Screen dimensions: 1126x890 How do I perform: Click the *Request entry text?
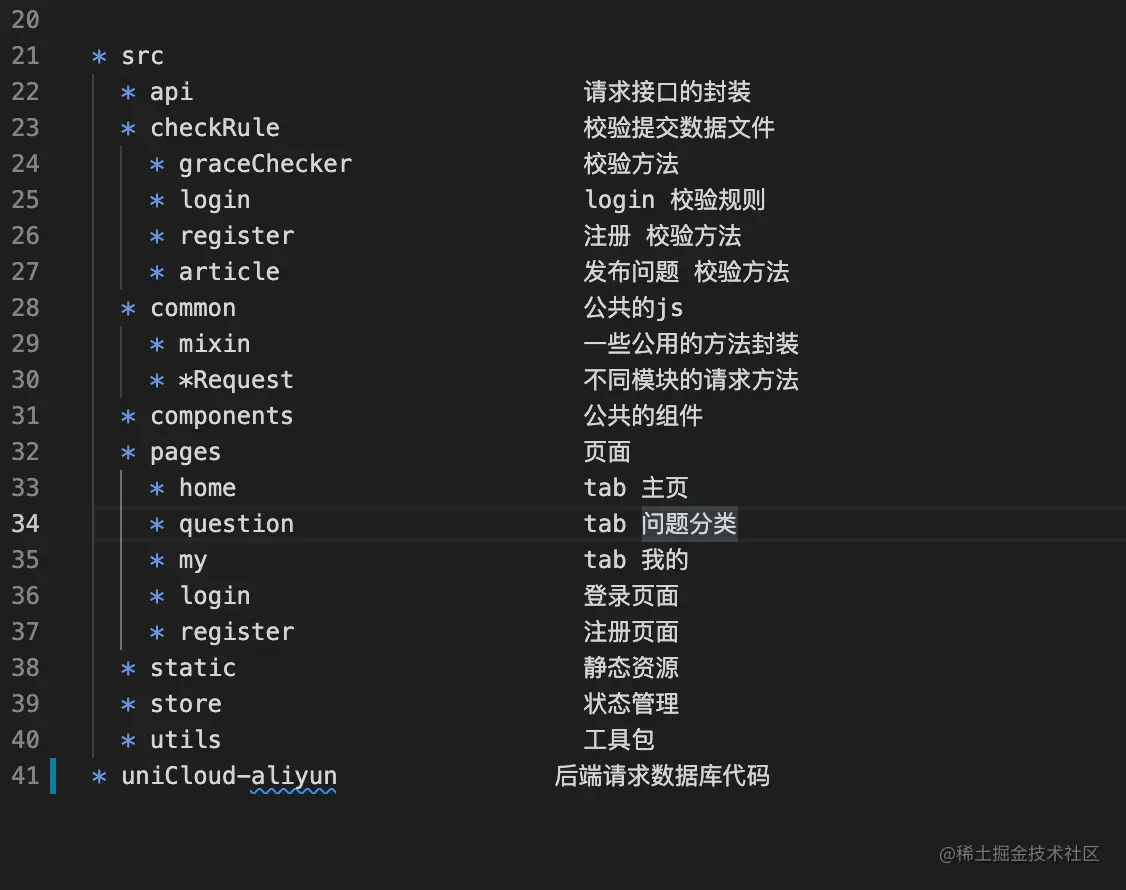[x=236, y=380]
